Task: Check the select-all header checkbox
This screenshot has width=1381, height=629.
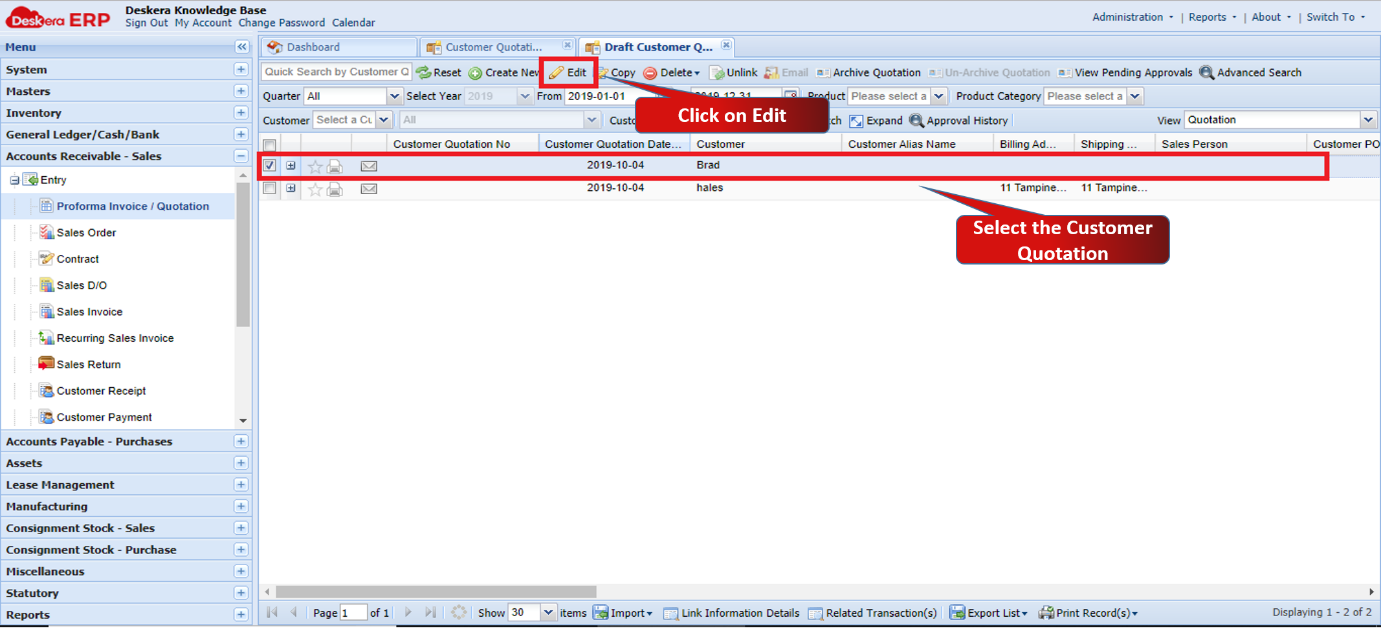Action: point(270,145)
